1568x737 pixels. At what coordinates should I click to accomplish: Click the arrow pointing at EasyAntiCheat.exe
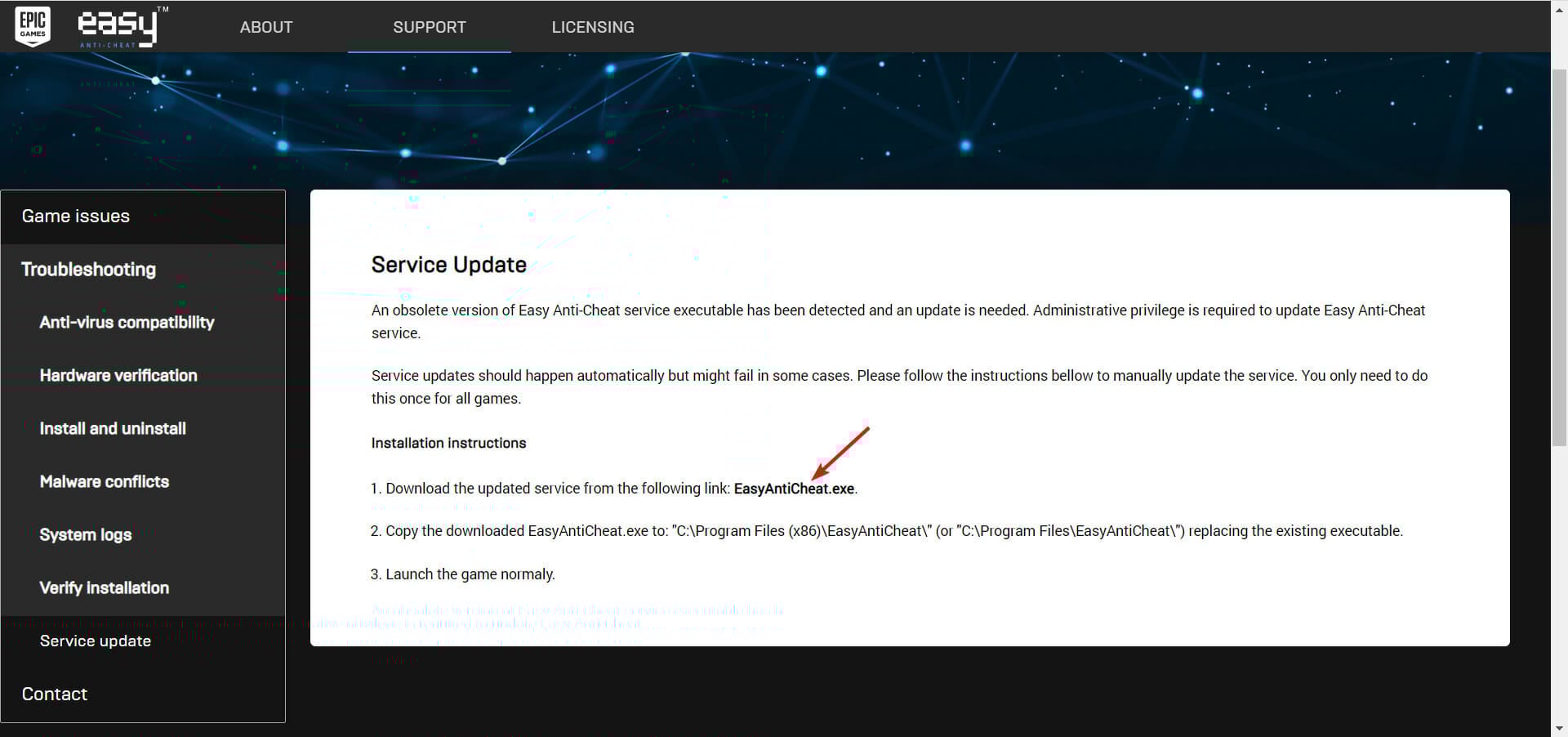pyautogui.click(x=841, y=454)
